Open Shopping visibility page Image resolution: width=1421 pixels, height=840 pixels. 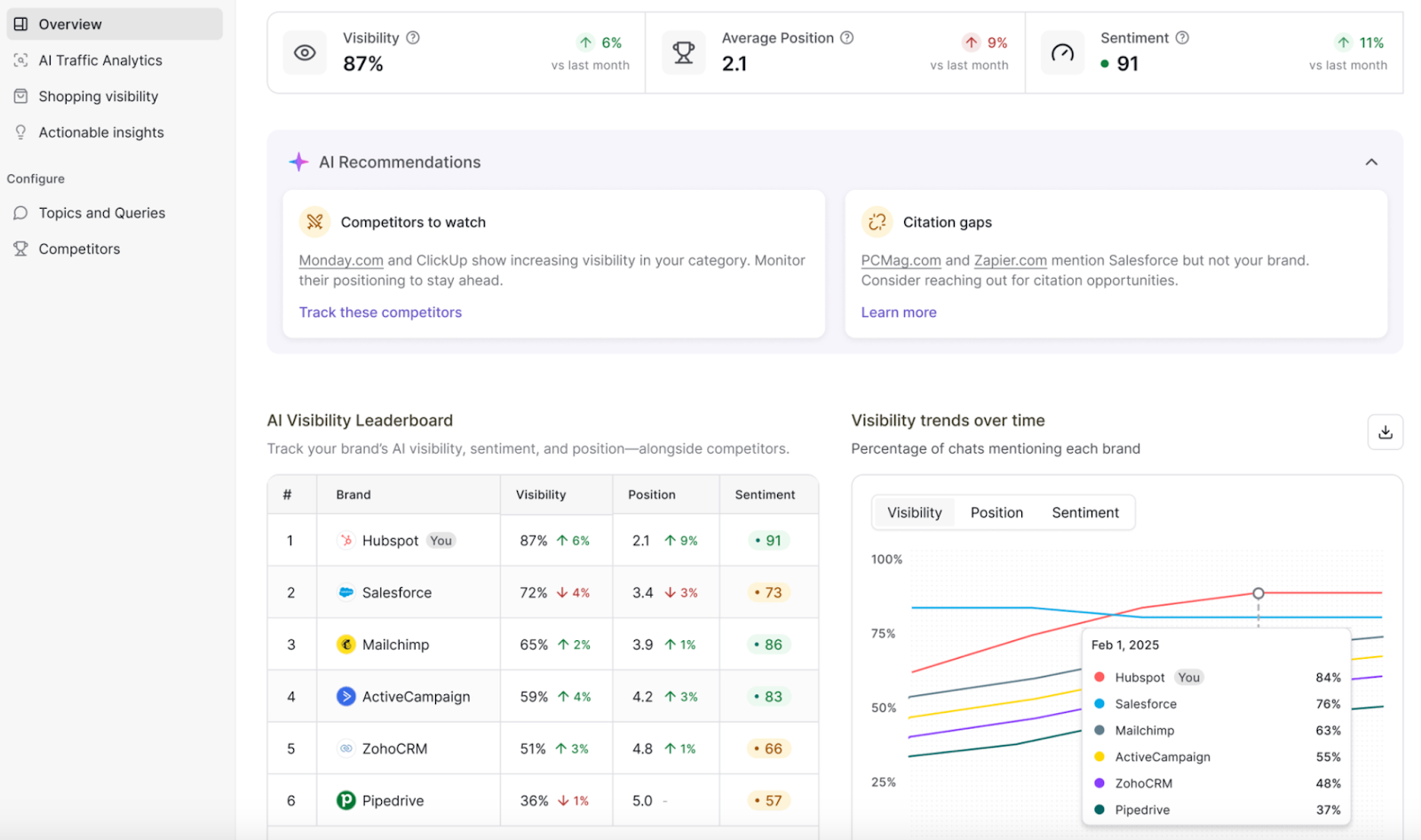(98, 97)
